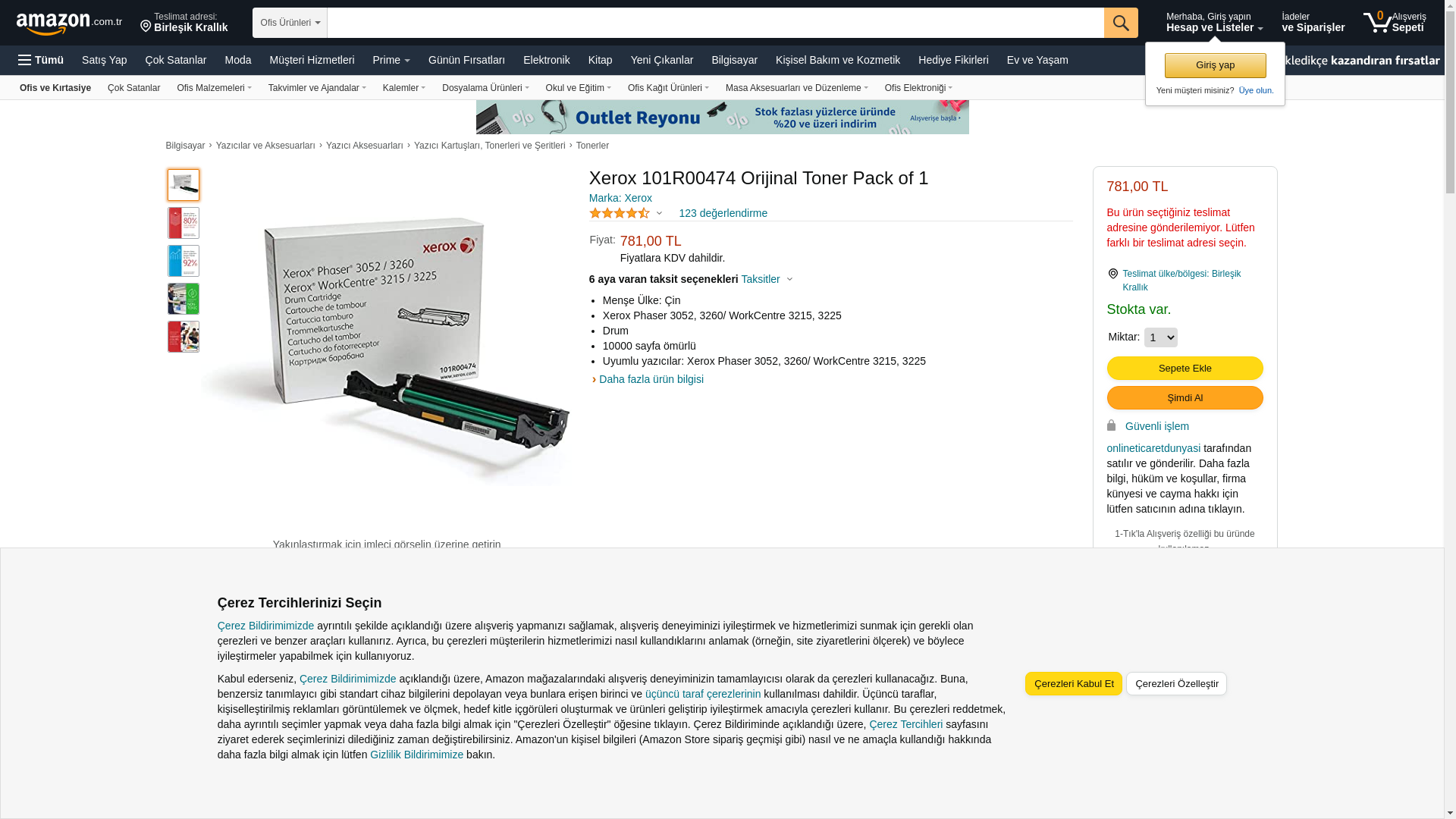The height and width of the screenshot is (819, 1456).
Task: Select the second product thumbnail
Action: pyautogui.click(x=184, y=223)
